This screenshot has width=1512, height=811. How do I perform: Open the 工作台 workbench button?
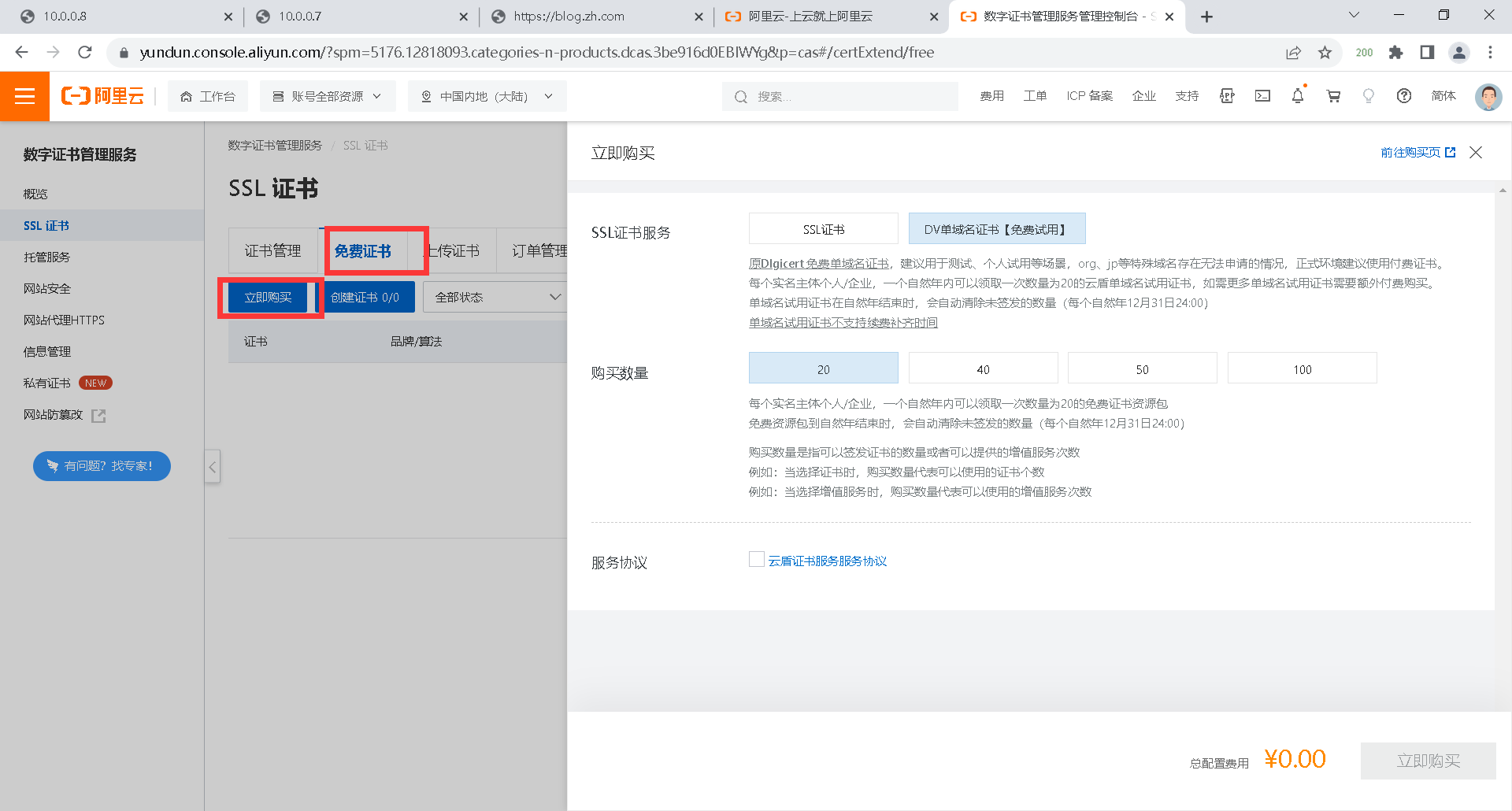[208, 96]
